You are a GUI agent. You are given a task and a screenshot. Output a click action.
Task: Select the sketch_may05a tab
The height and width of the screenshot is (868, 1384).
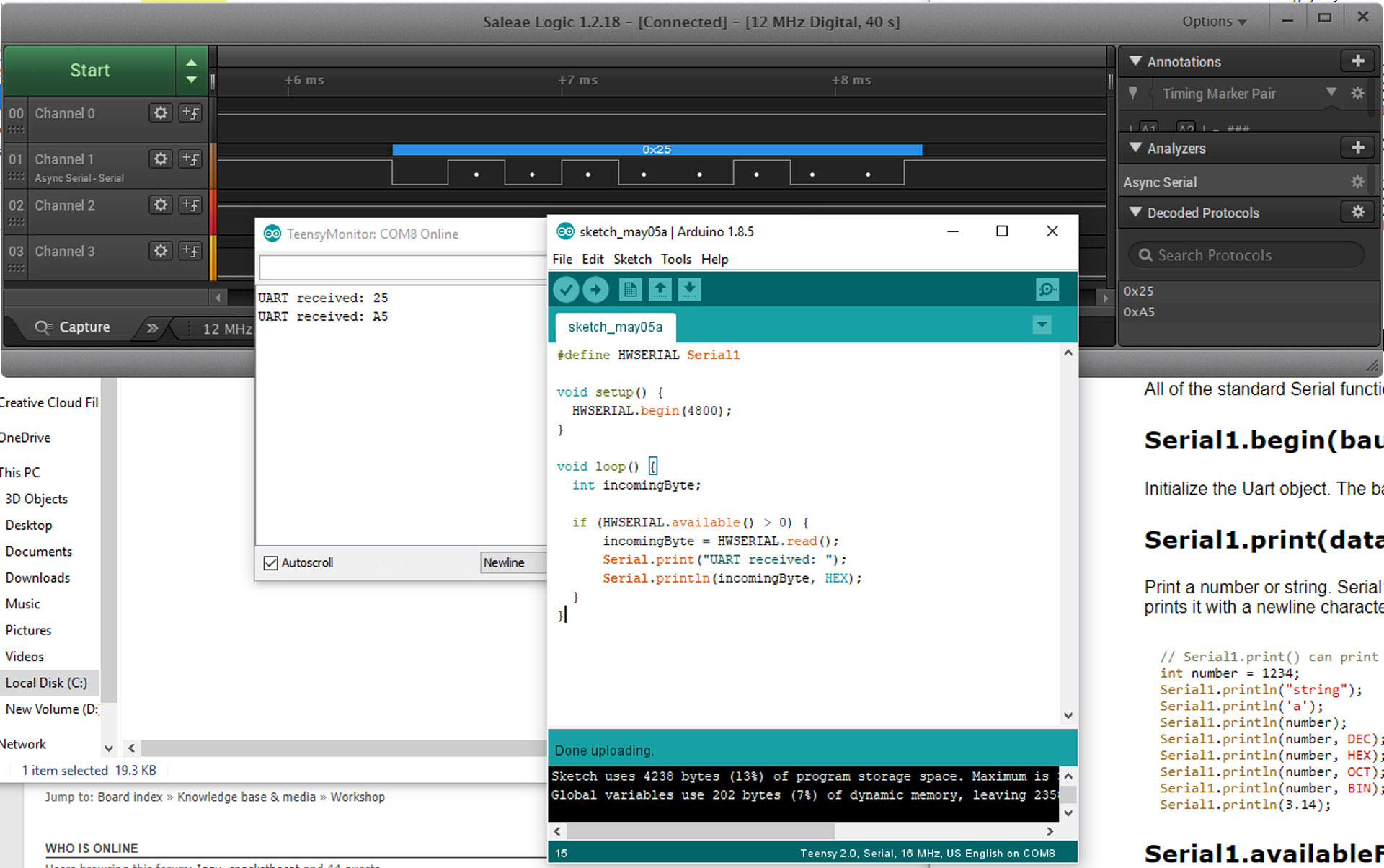(615, 327)
